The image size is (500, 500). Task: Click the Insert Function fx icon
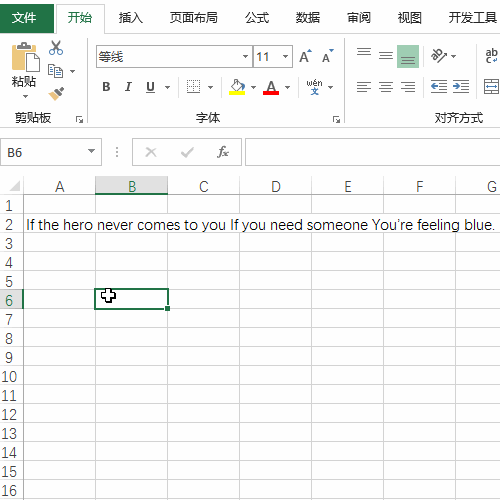tap(223, 152)
